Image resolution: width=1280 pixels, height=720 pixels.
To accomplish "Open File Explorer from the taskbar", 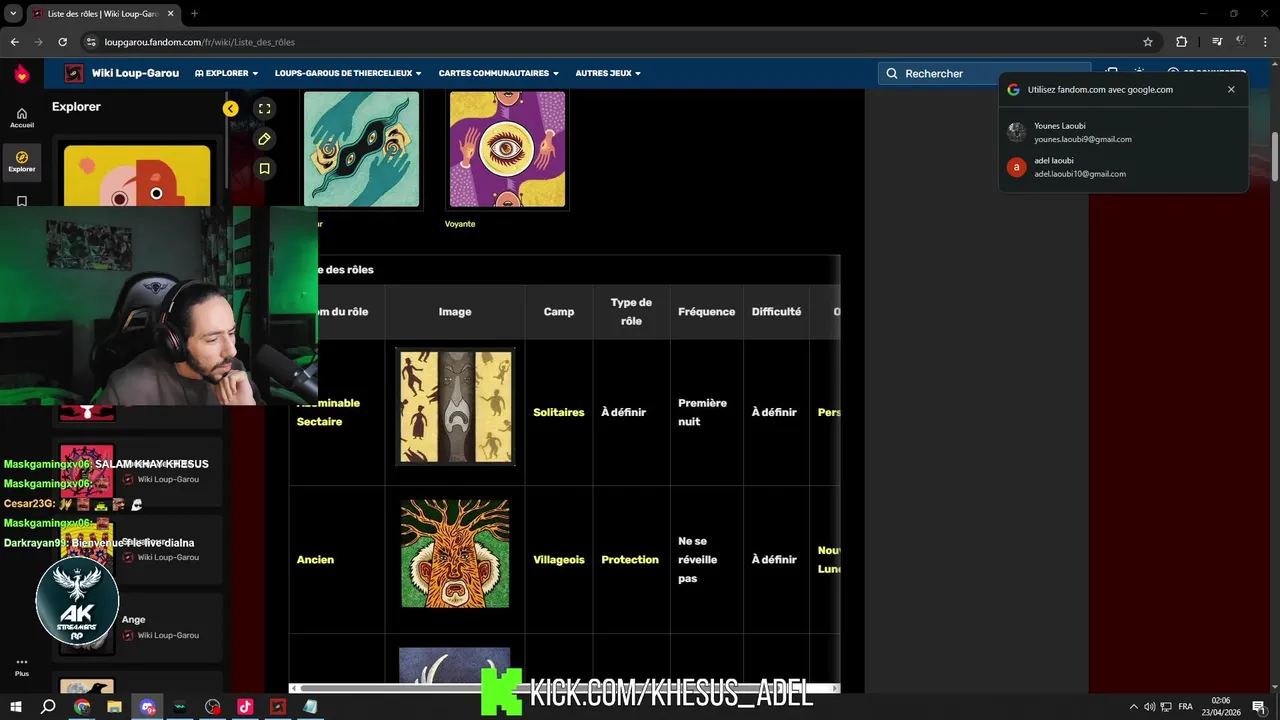I will tap(115, 707).
